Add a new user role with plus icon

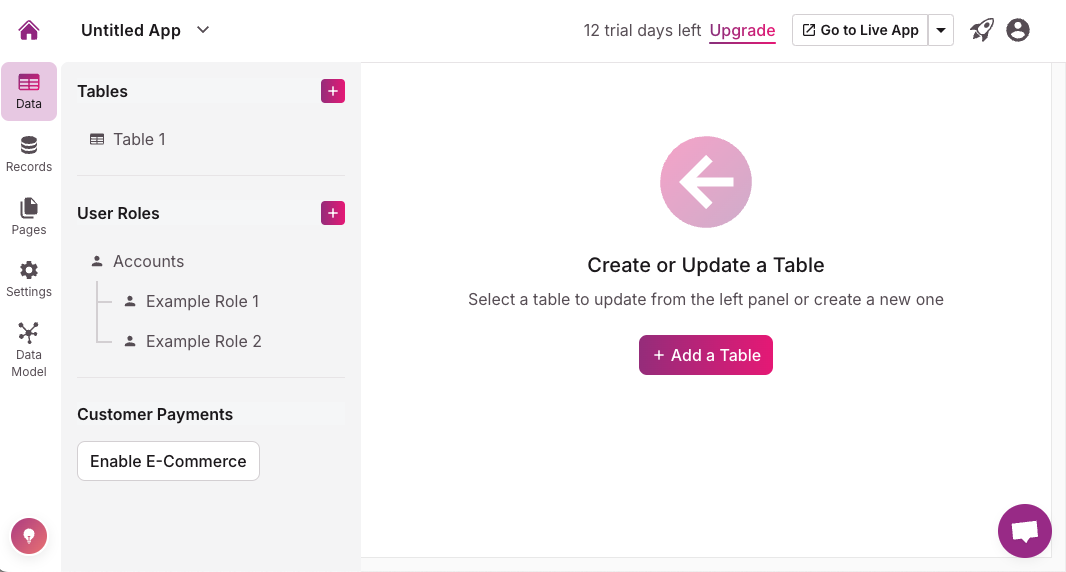[333, 213]
